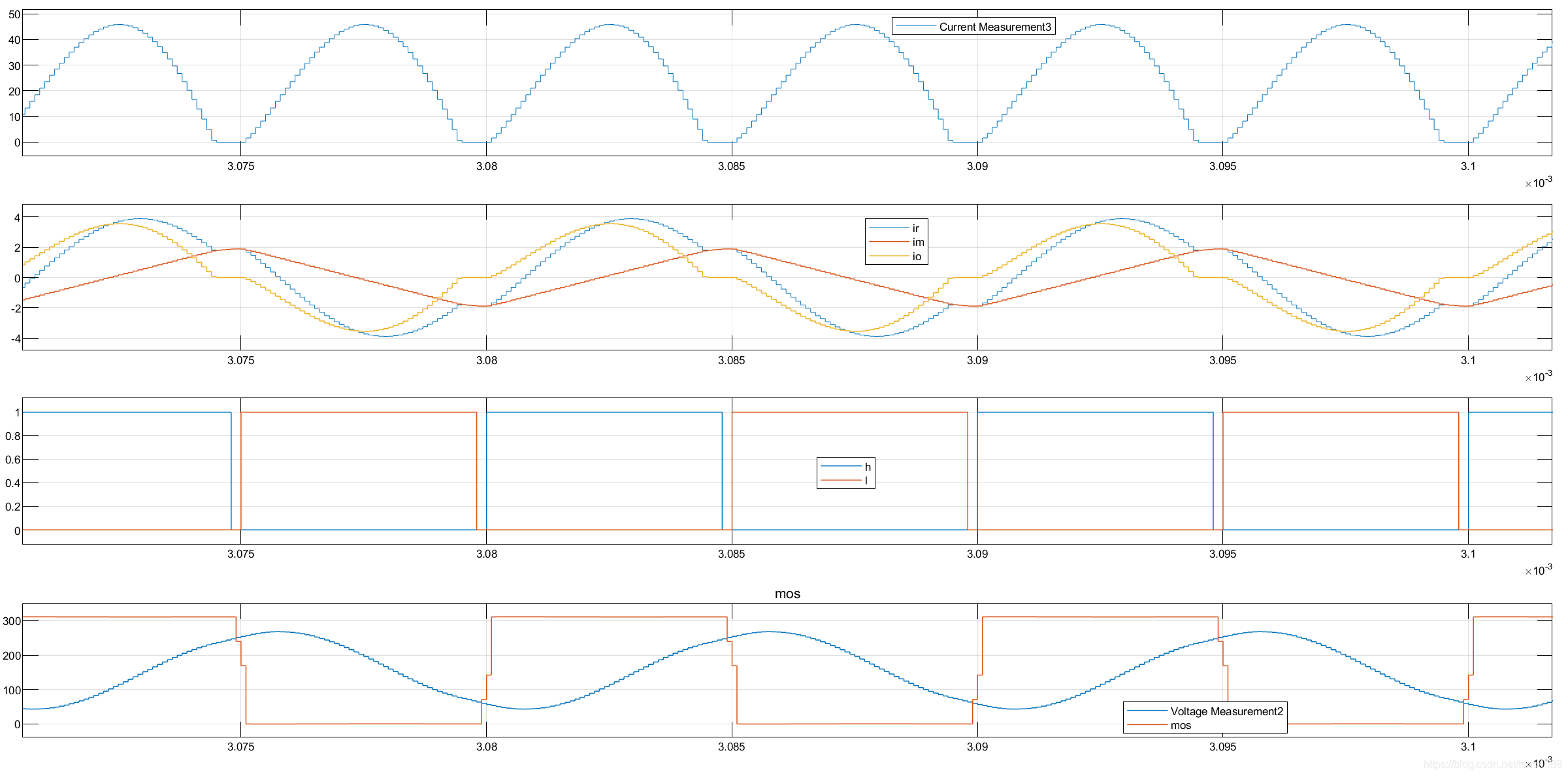Open the blog.csdn.net watermark link
The height and width of the screenshot is (776, 1568).
1483,764
